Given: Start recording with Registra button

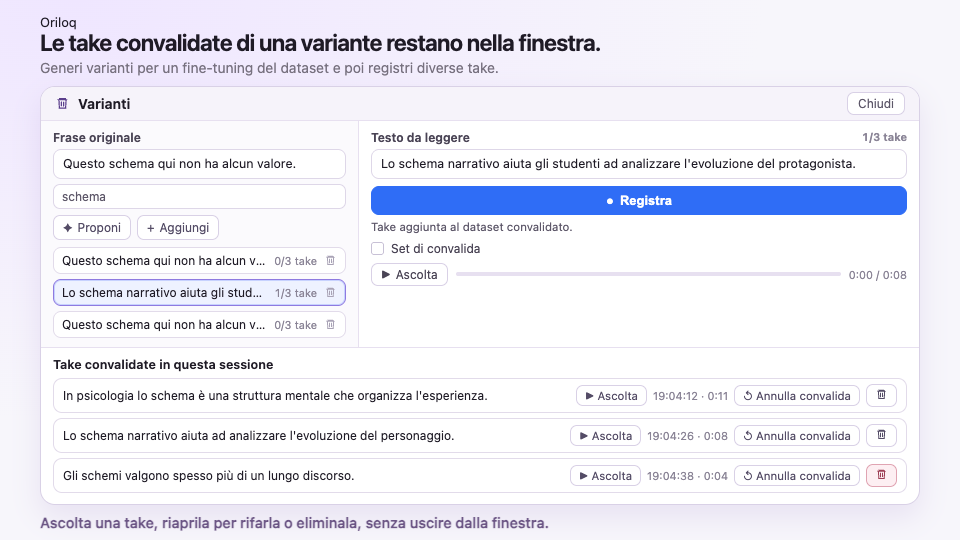Looking at the screenshot, I should 639,201.
